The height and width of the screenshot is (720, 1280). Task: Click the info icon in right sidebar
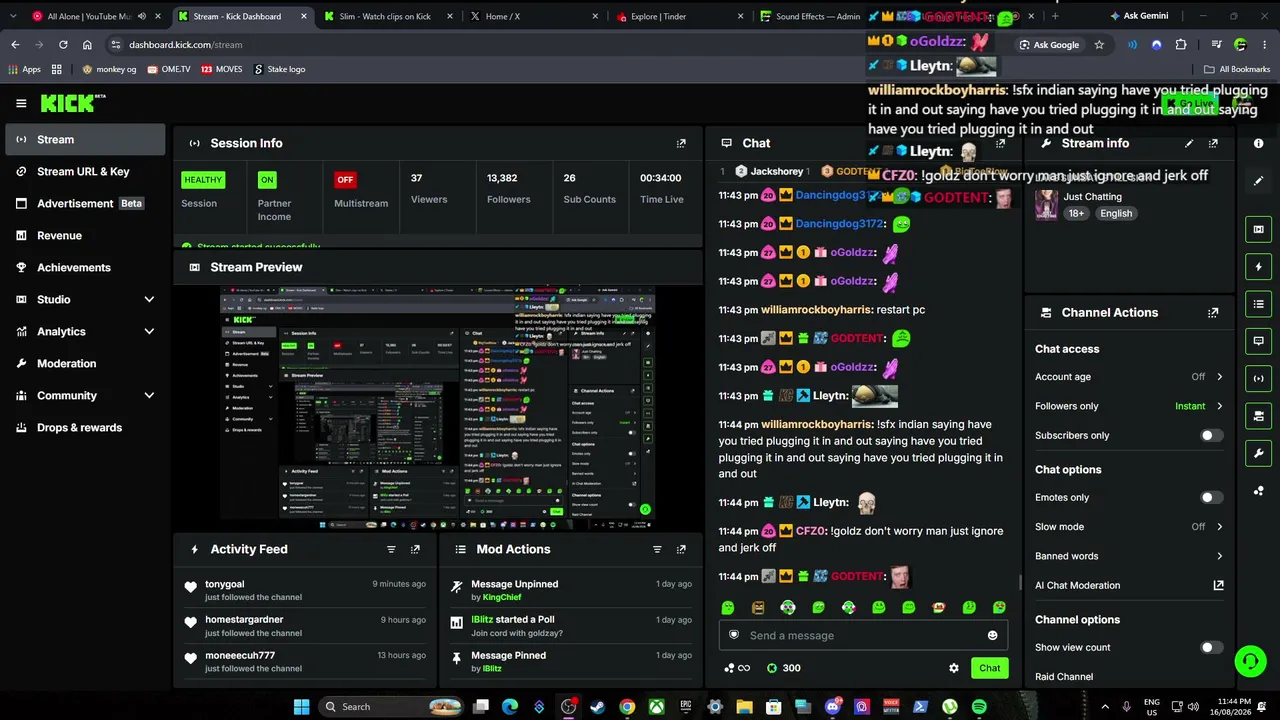click(x=1258, y=143)
